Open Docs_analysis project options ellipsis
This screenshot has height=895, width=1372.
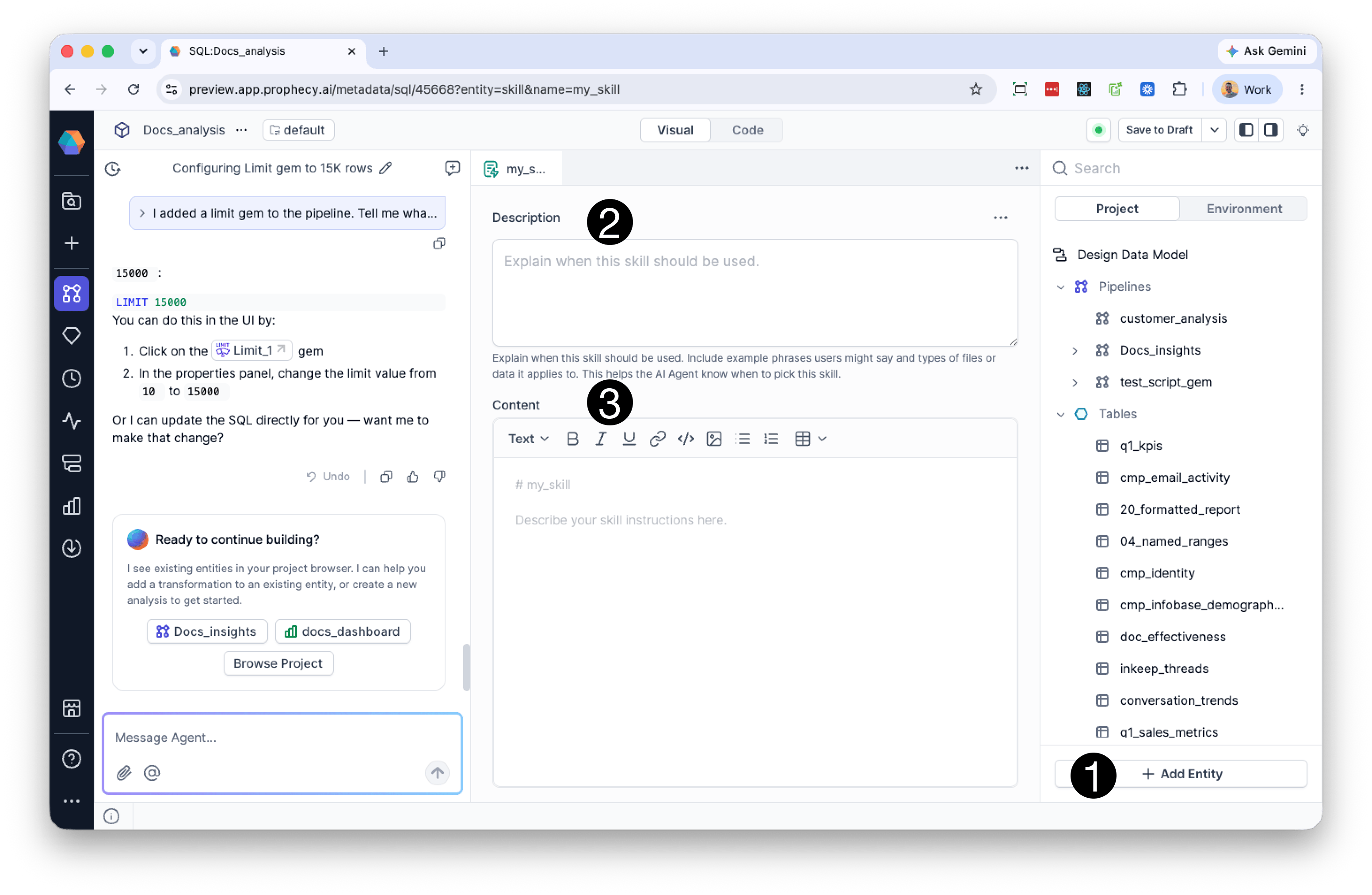coord(241,130)
